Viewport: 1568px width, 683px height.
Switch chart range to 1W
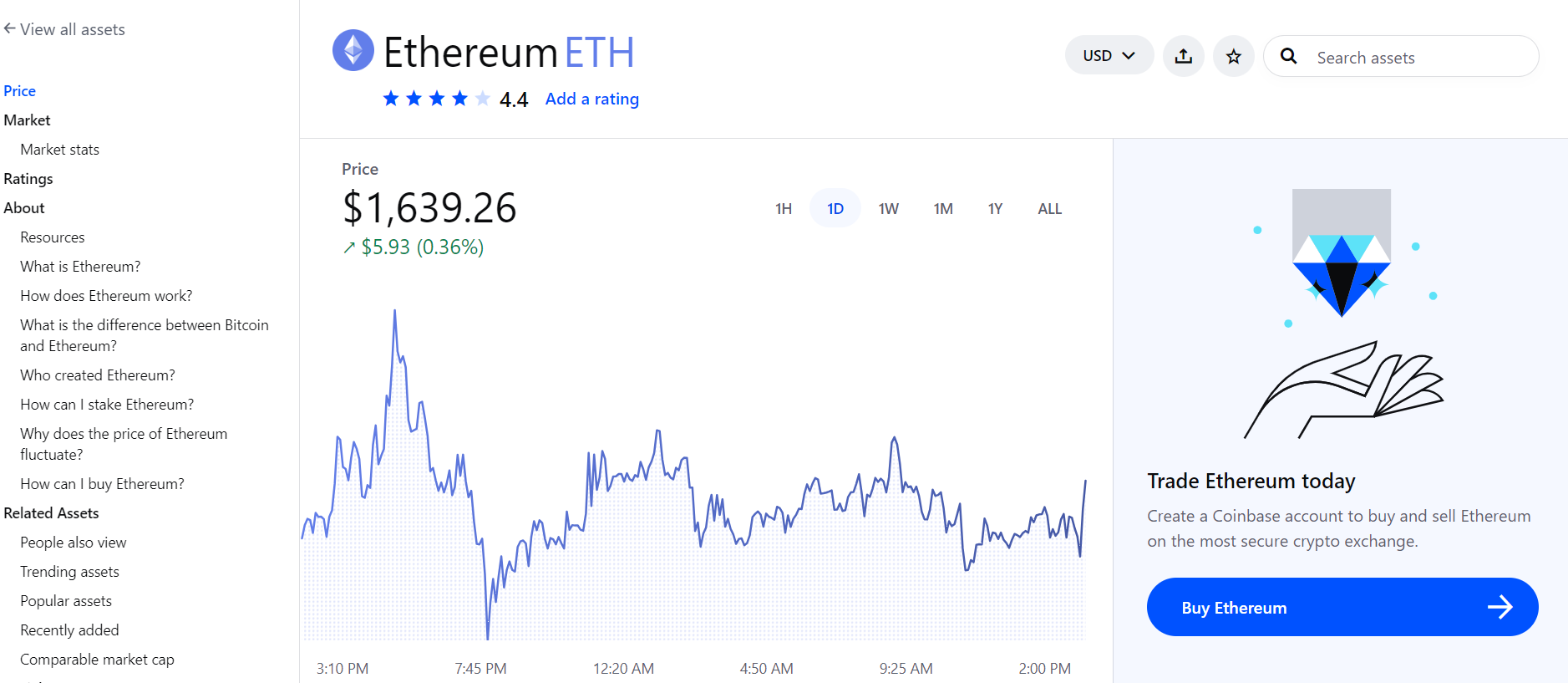click(x=888, y=208)
